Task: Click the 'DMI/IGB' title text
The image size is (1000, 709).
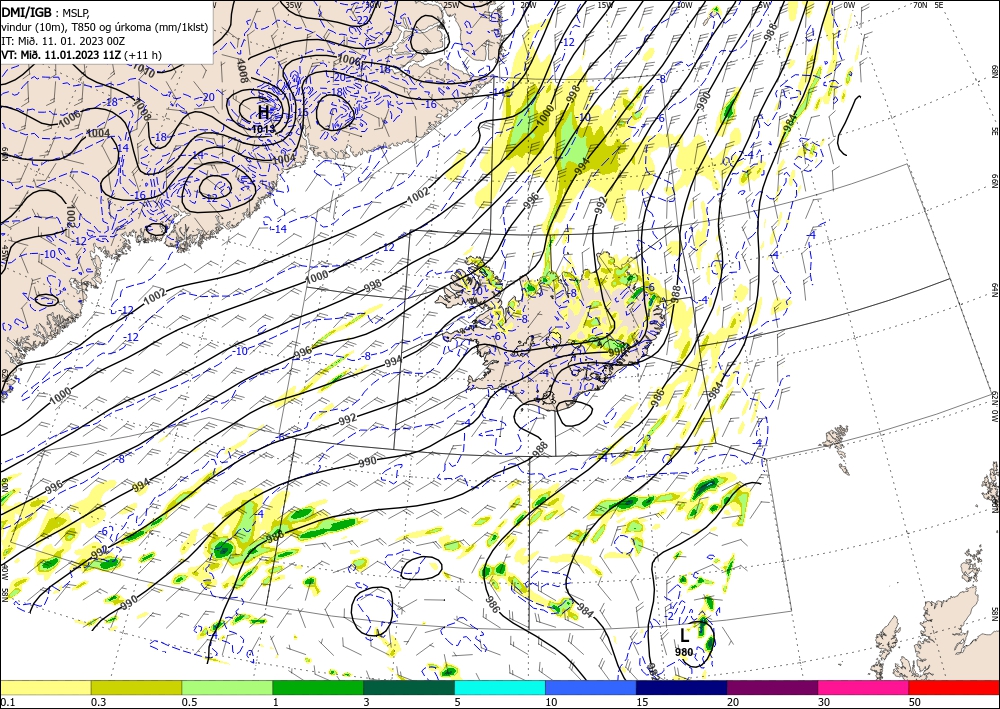Action: [x=26, y=12]
